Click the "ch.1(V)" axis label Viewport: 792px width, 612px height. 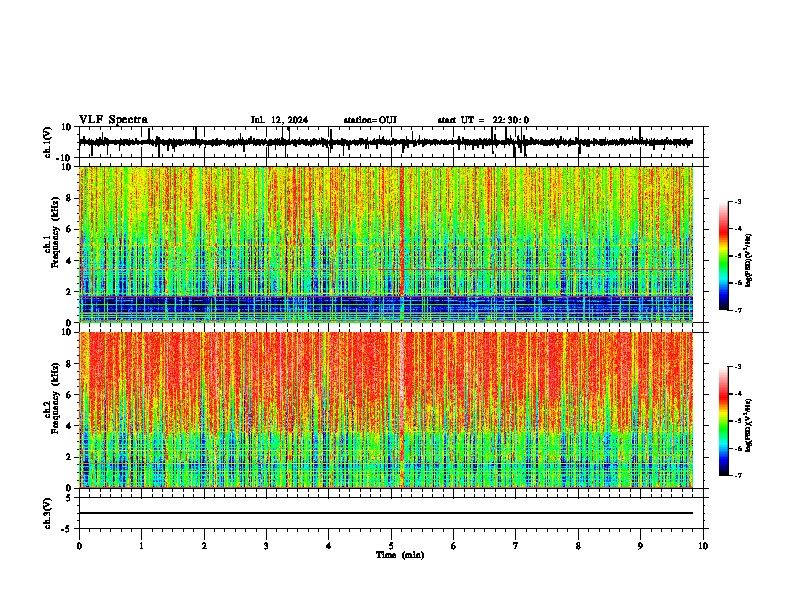(48, 142)
